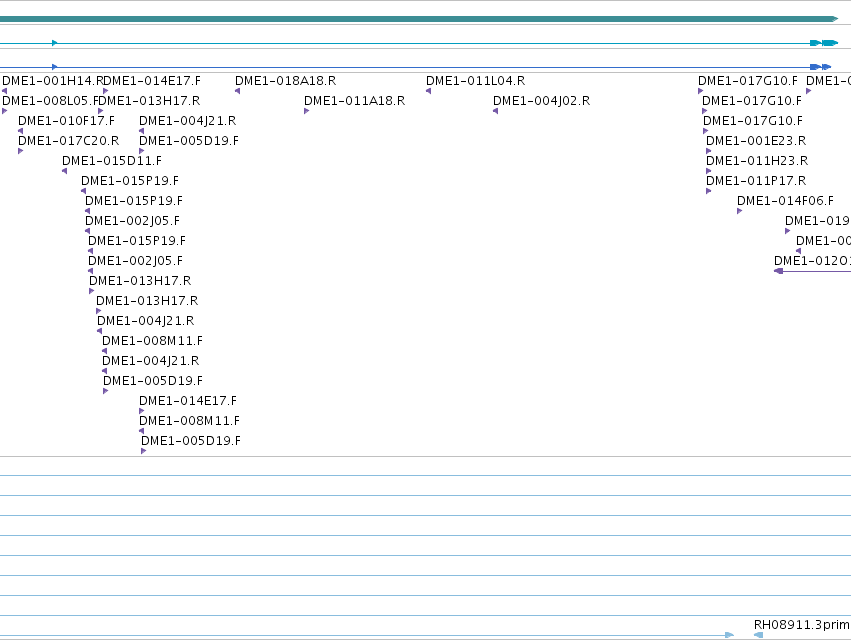The height and width of the screenshot is (640, 851).
Task: Click the DME1-011L04.R feature label
Action: [x=475, y=81]
